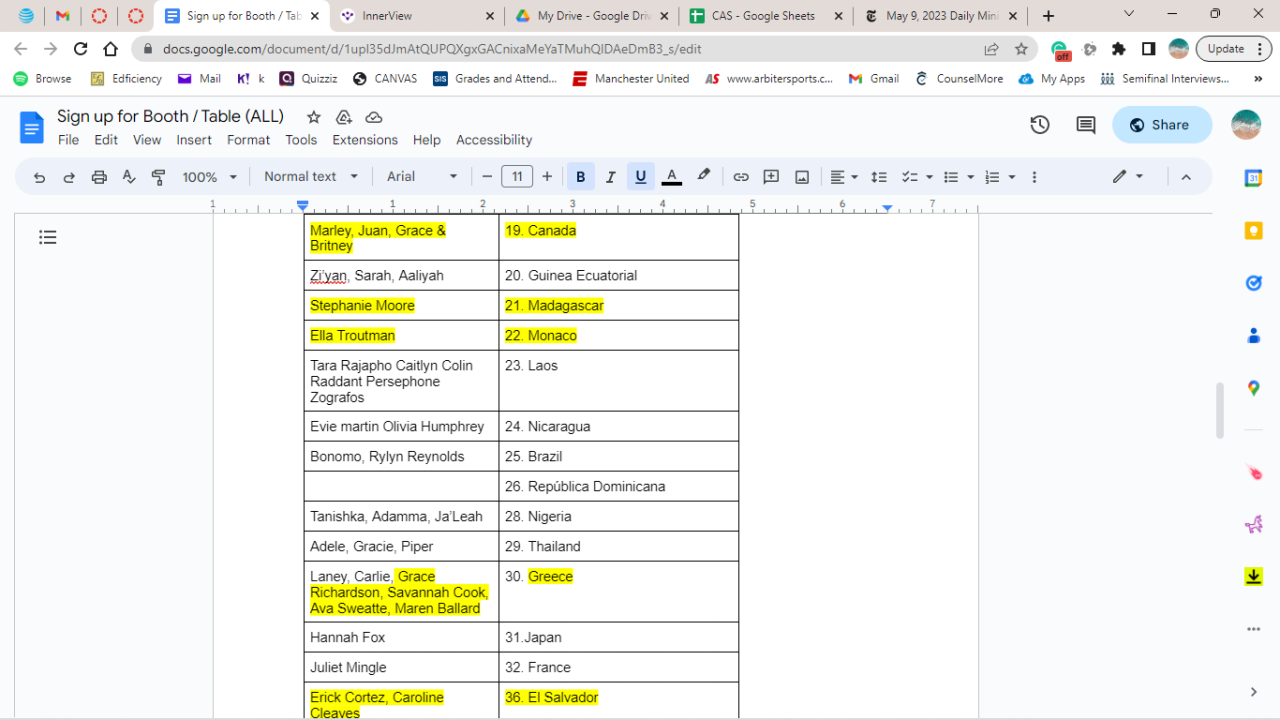
Task: Open Quizziz bookmark
Action: tap(308, 78)
